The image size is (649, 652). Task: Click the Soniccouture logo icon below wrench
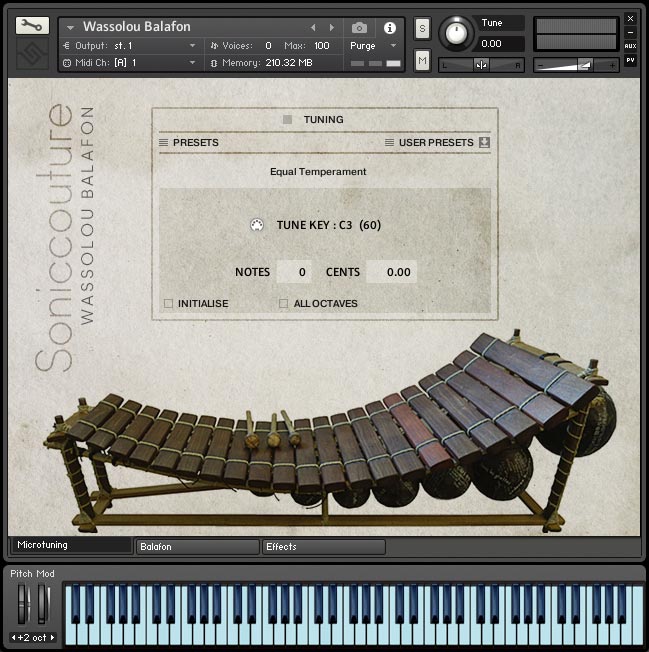[x=32, y=53]
